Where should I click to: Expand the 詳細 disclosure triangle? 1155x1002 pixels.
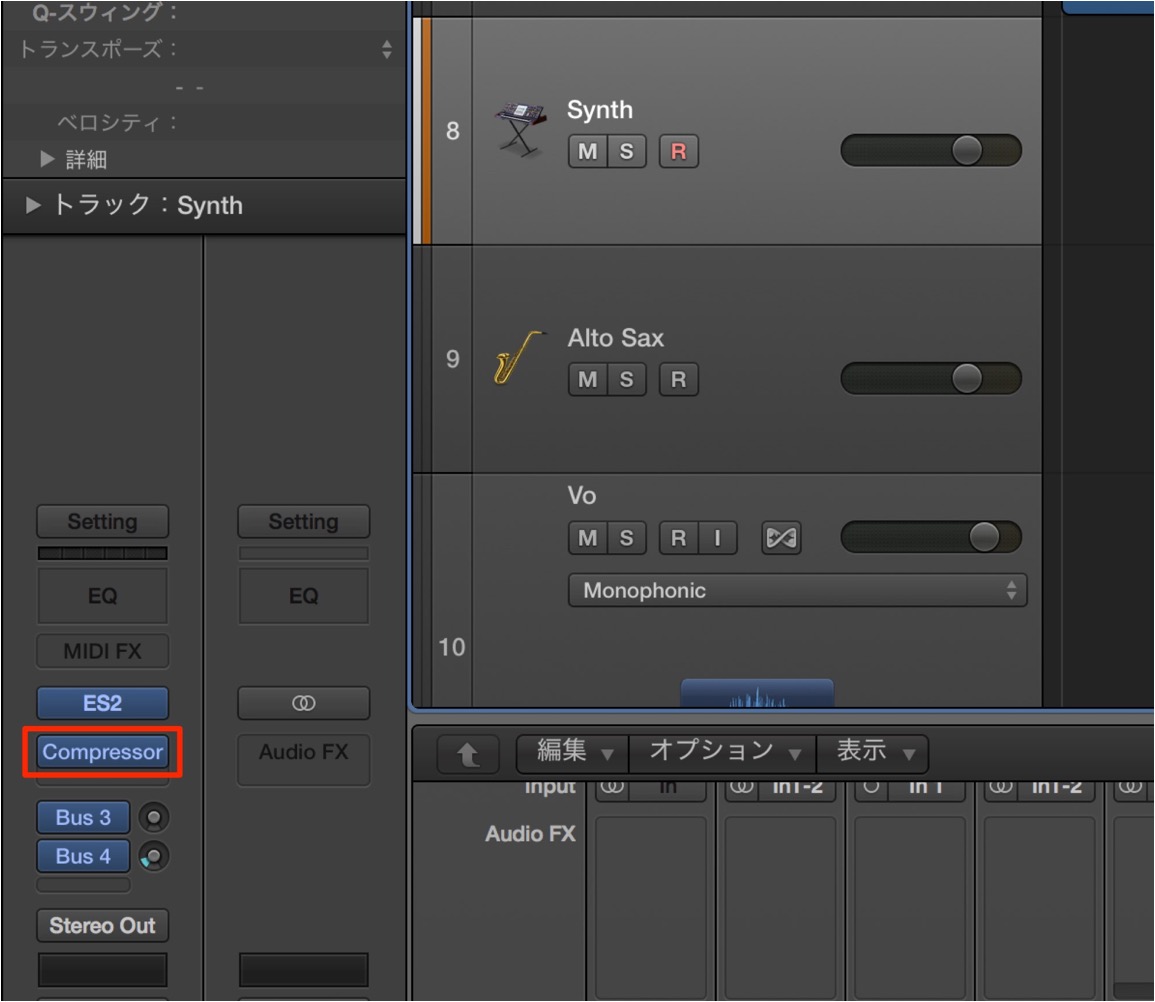[x=47, y=158]
